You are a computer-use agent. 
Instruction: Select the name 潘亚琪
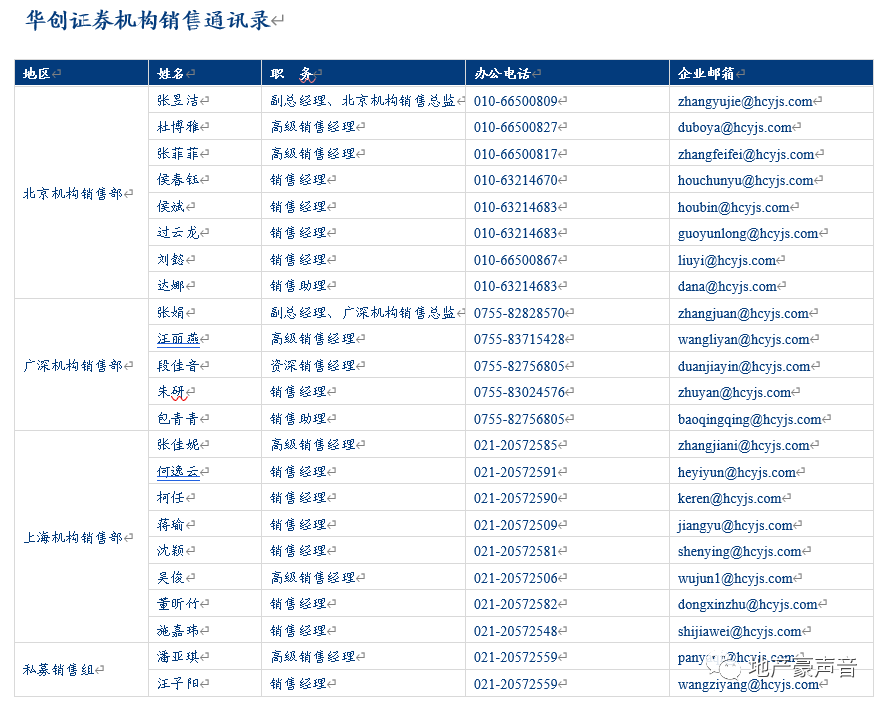(178, 657)
